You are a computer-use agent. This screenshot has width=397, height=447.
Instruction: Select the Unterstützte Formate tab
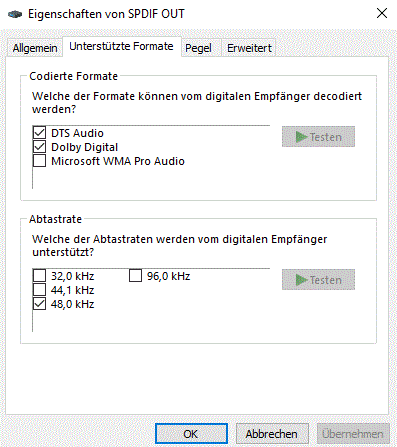pyautogui.click(x=121, y=46)
